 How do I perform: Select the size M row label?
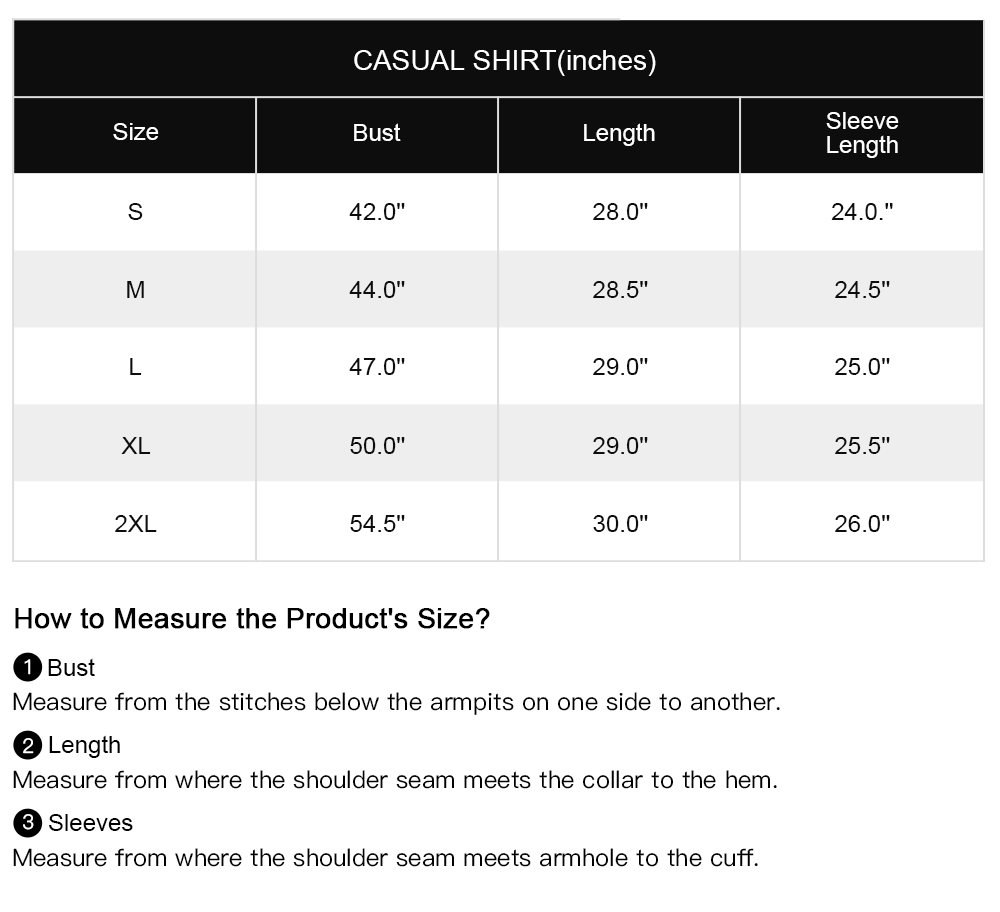pos(135,290)
